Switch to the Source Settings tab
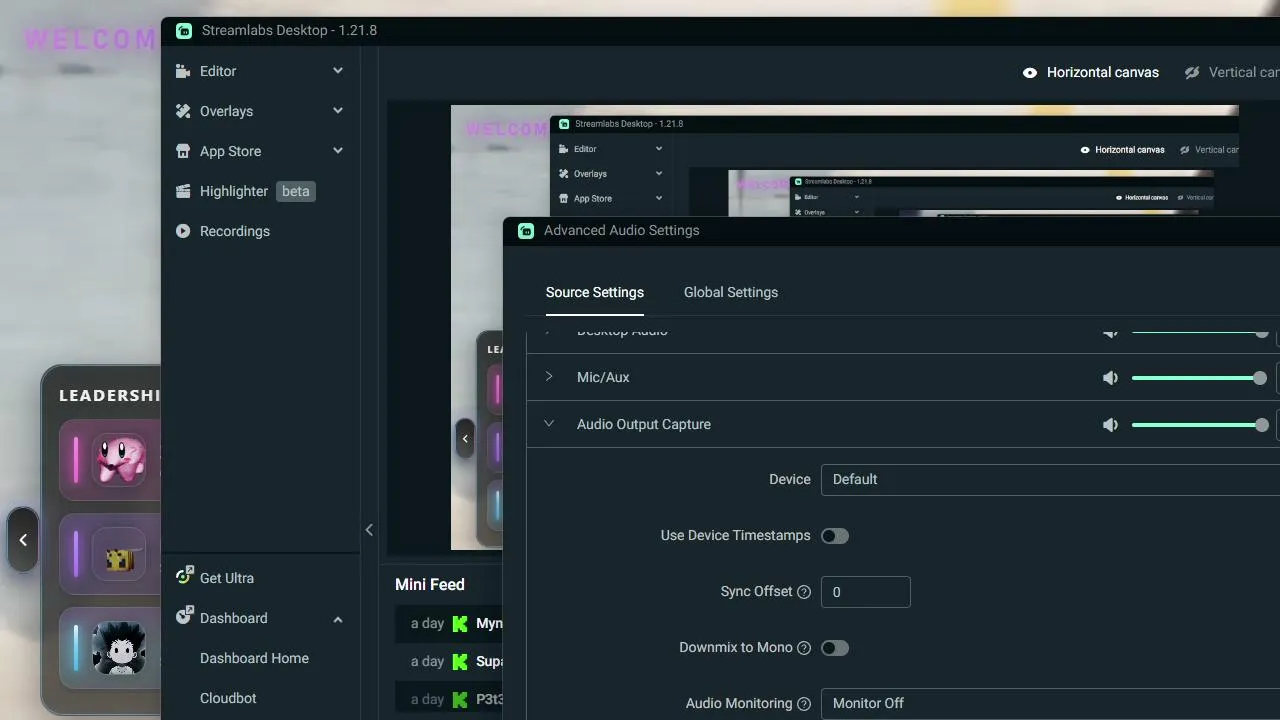 click(x=595, y=293)
